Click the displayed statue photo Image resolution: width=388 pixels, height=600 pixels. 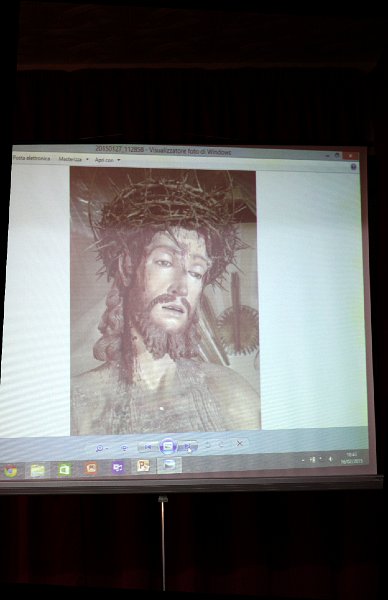coord(165,301)
